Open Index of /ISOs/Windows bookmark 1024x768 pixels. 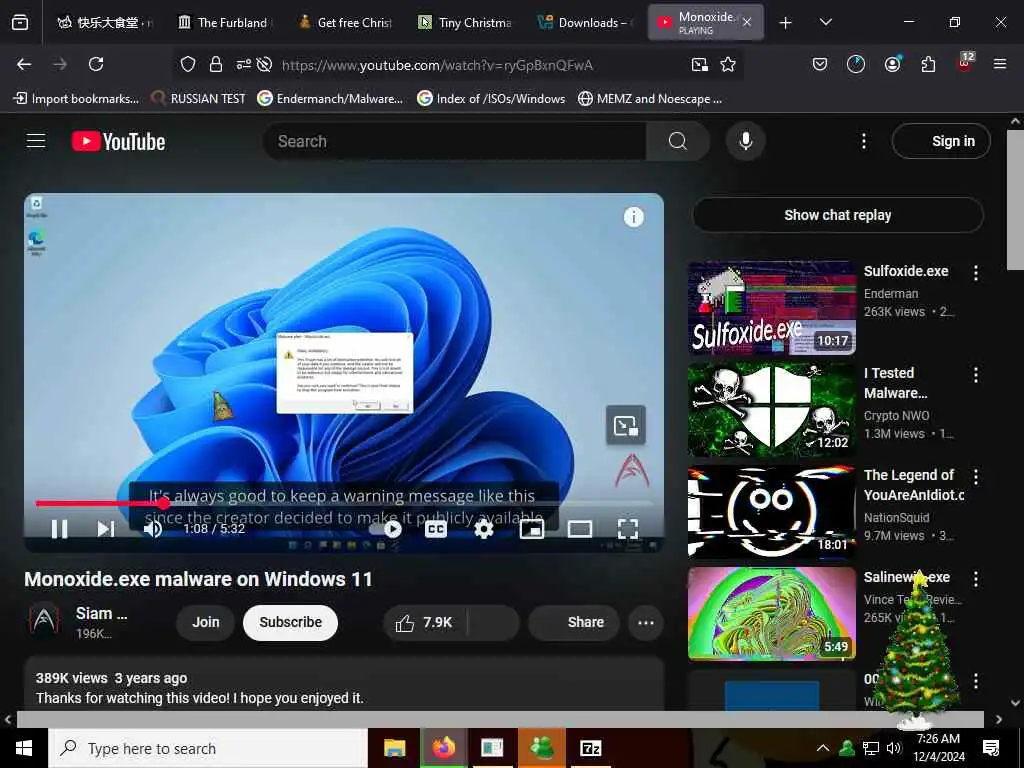(491, 99)
